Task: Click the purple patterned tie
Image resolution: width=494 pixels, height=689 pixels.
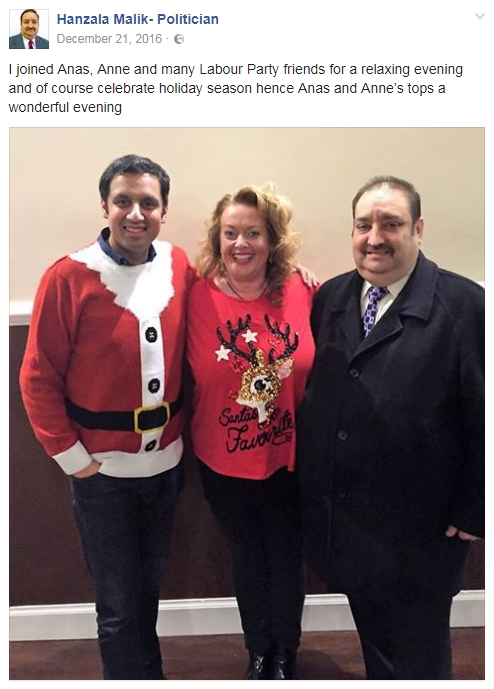Action: [x=373, y=309]
